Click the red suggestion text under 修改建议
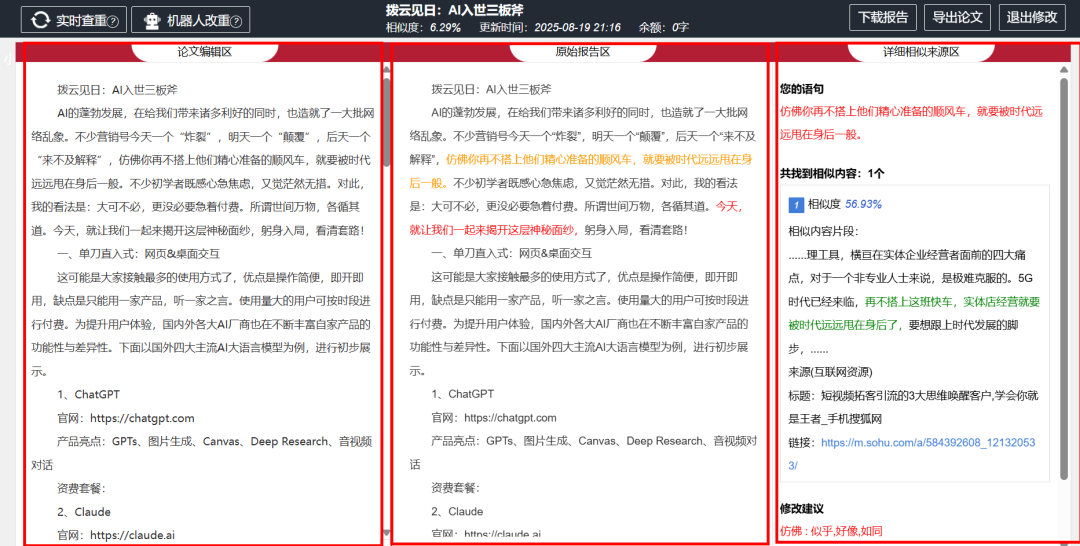 831,531
